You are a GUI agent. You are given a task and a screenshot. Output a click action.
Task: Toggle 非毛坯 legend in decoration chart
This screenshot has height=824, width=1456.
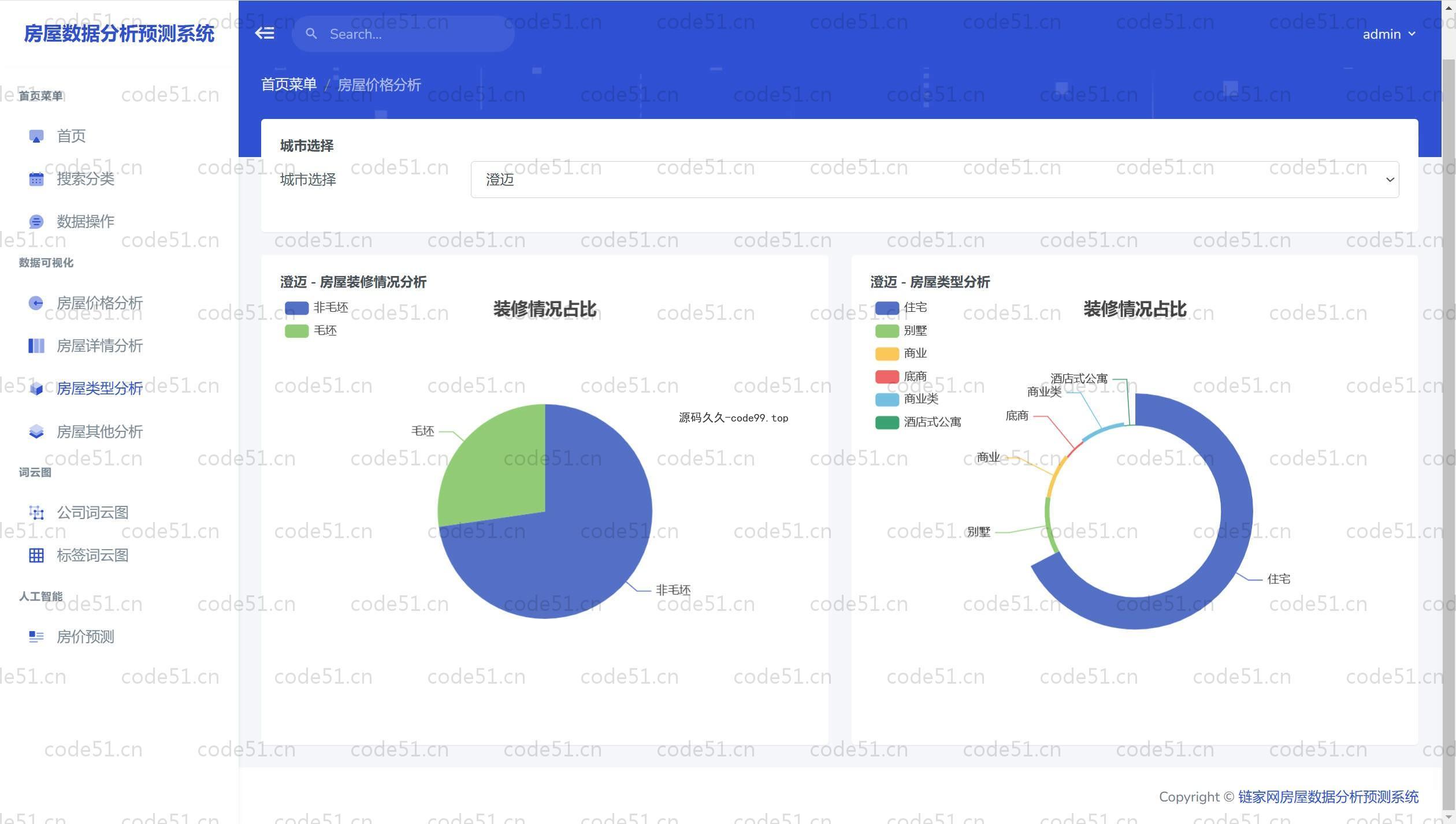pos(317,308)
